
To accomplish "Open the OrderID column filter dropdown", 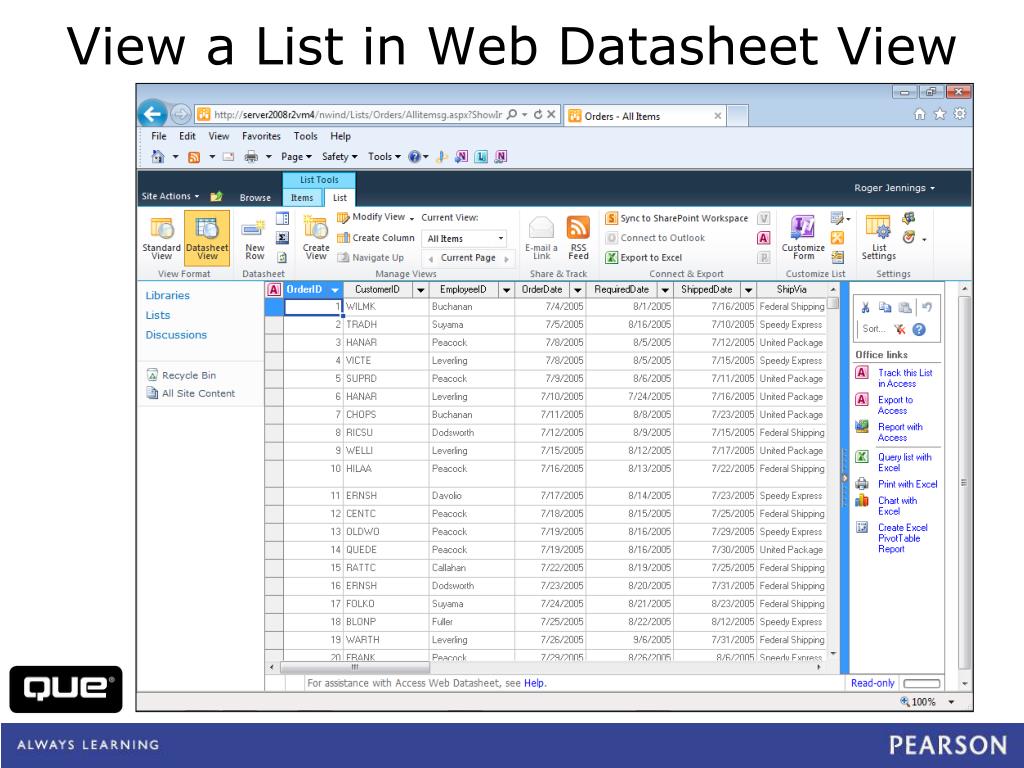I will click(x=334, y=290).
